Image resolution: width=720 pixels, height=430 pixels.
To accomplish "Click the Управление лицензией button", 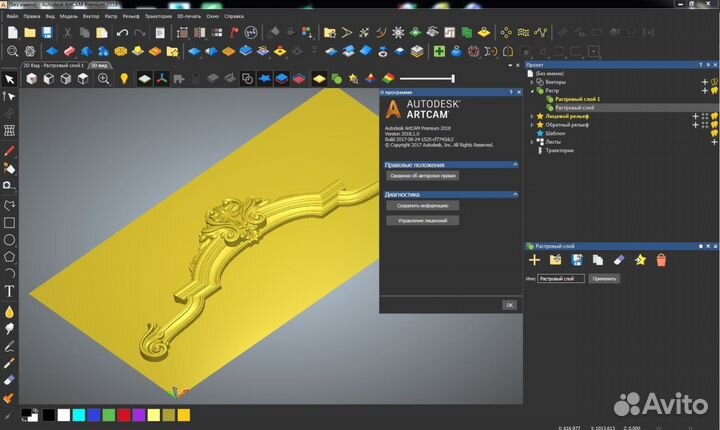I will tap(422, 220).
